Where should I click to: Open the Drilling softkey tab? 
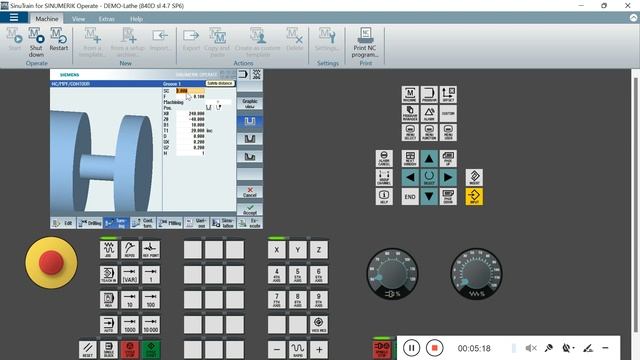(x=90, y=223)
